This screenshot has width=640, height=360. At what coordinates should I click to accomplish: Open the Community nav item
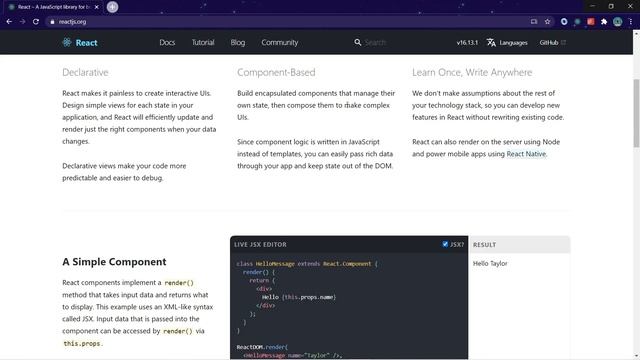(280, 42)
